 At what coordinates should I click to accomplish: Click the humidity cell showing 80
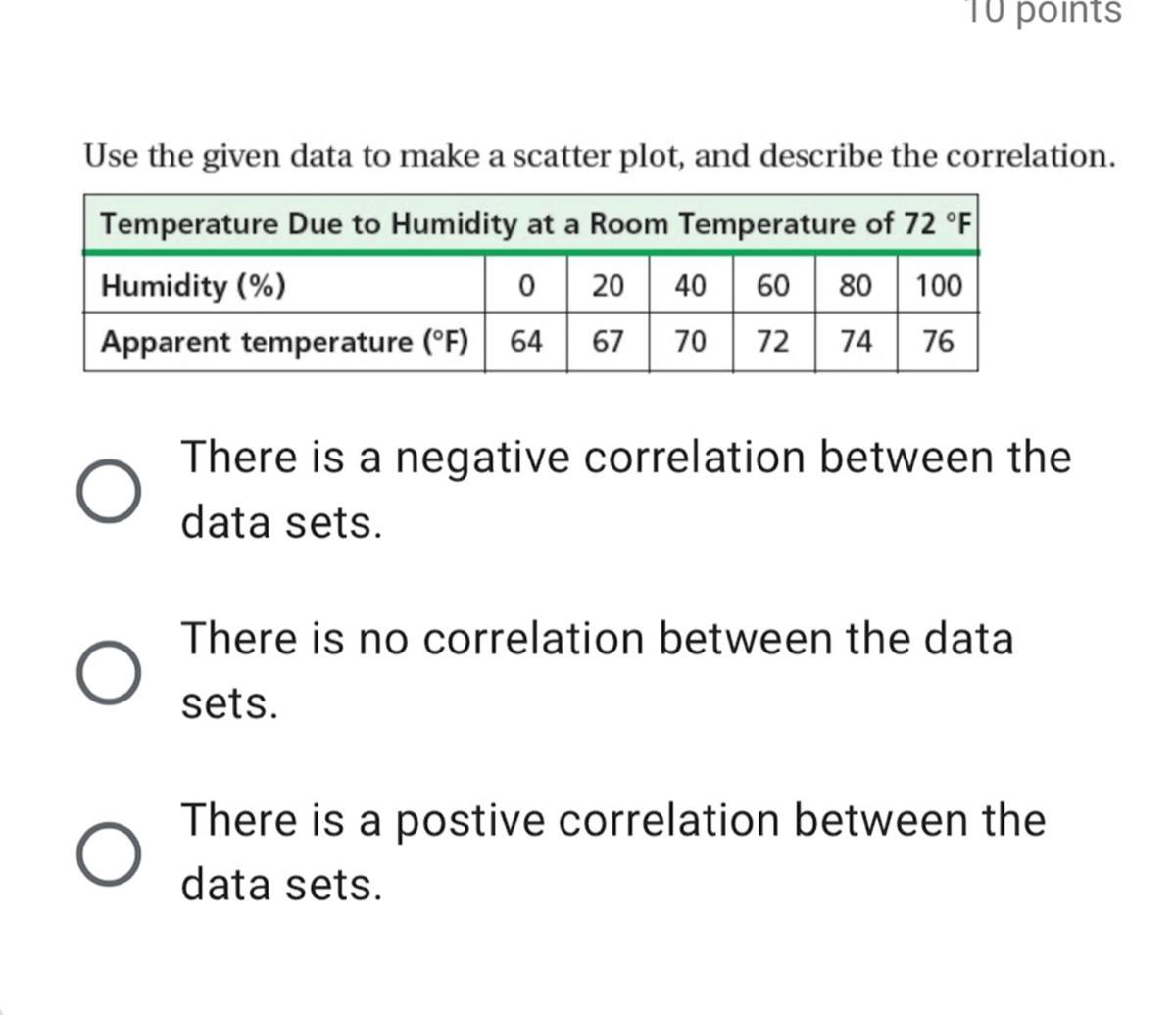coord(856,286)
